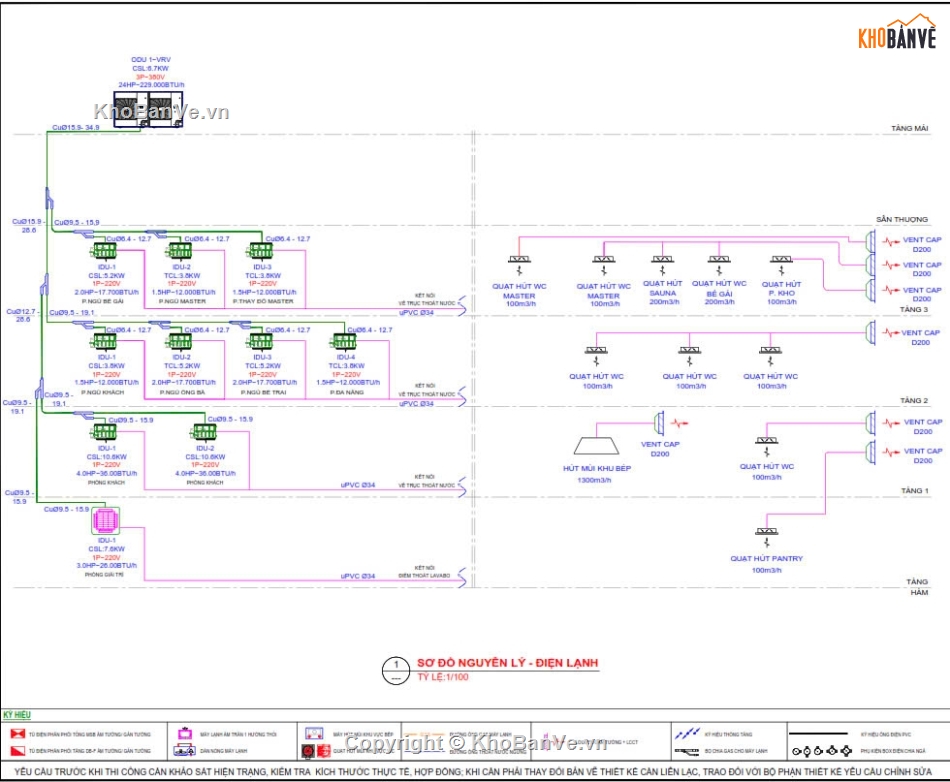Image resolution: width=950 pixels, height=782 pixels.
Task: Click the 1300m3/h airflow value
Action: [x=594, y=480]
